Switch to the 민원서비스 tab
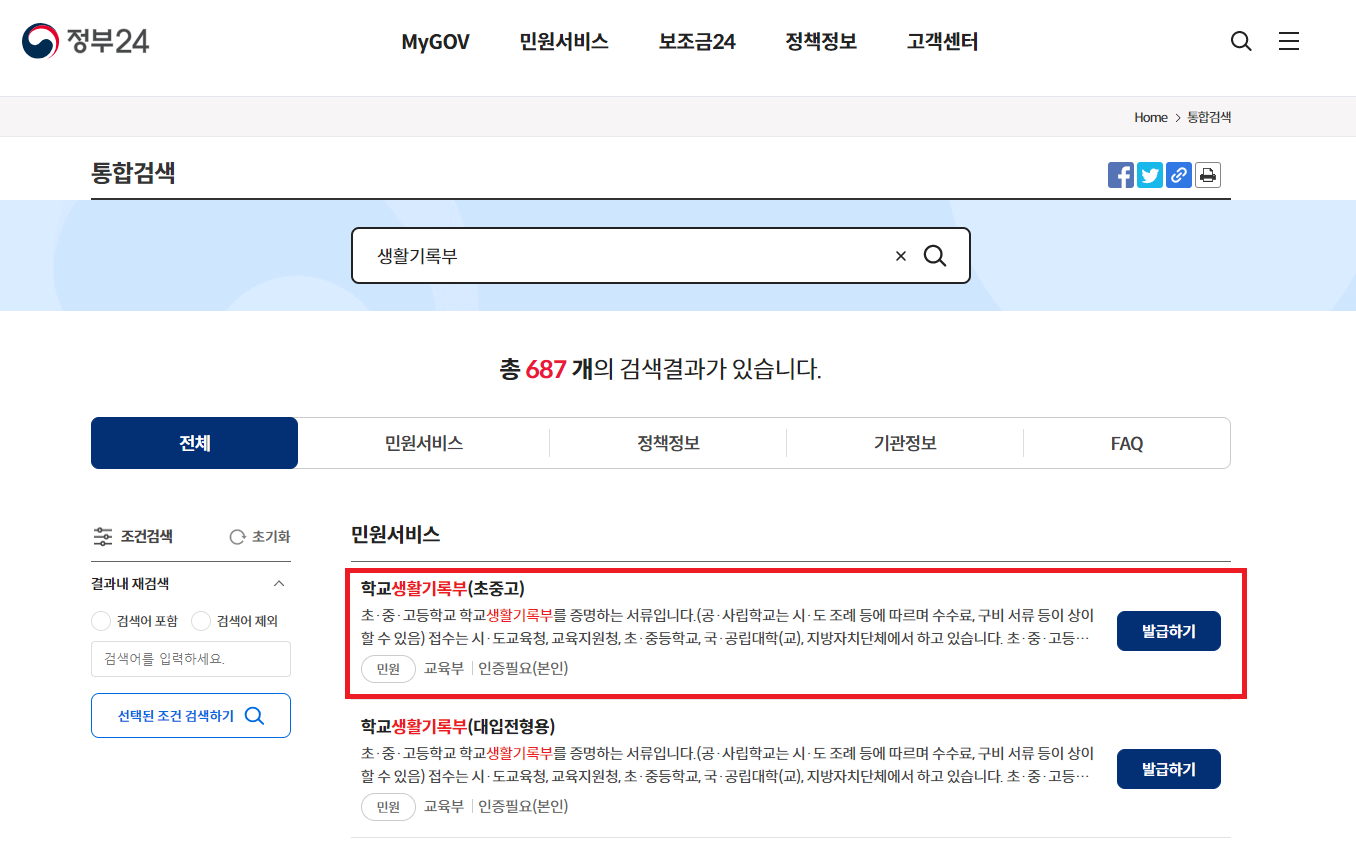 point(424,442)
